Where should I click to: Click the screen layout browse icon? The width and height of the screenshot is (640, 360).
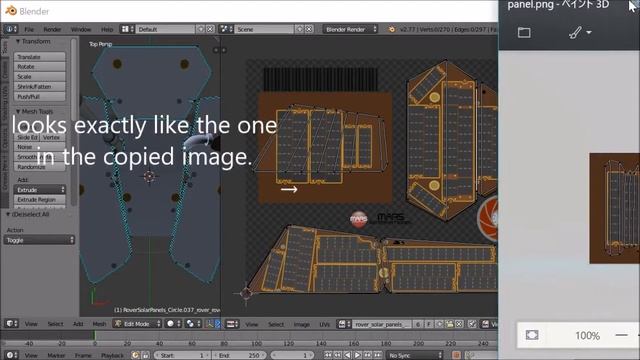click(127, 29)
